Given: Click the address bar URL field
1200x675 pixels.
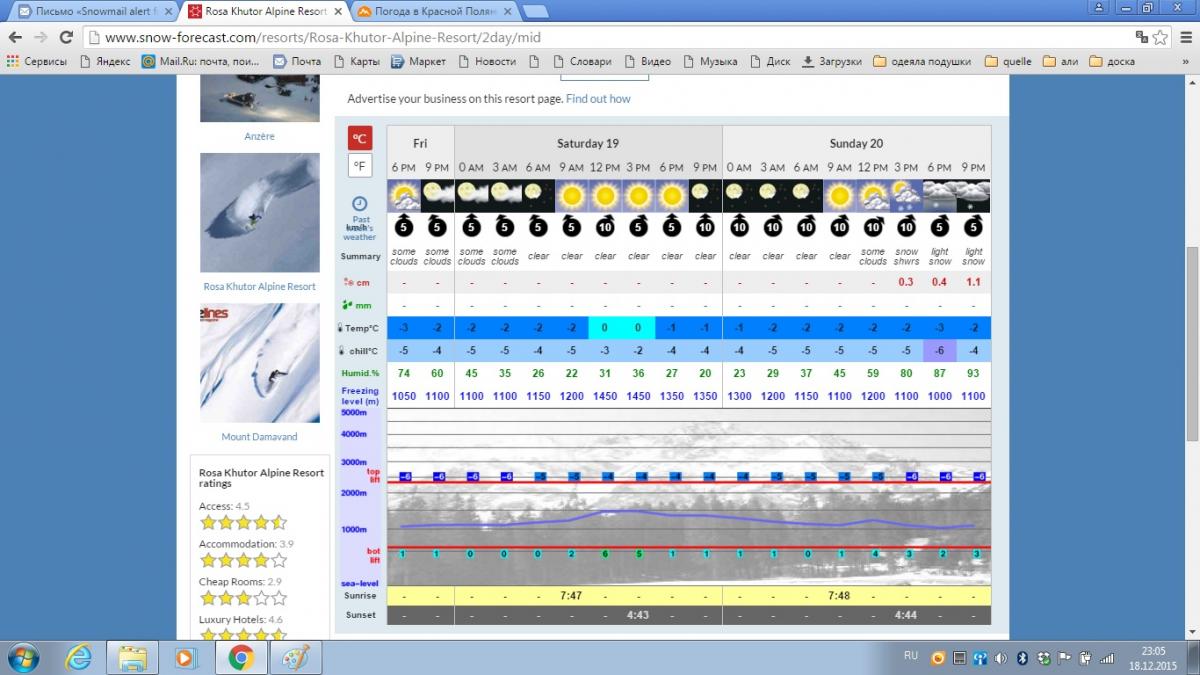Looking at the screenshot, I should [x=610, y=37].
